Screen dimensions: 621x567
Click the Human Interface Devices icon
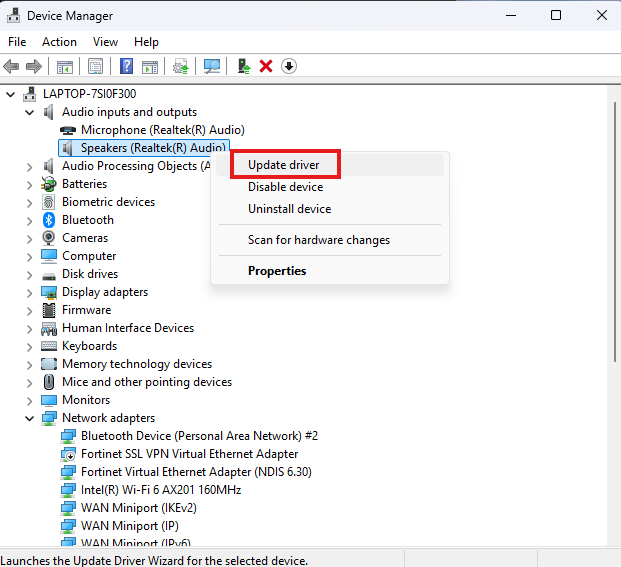click(49, 328)
